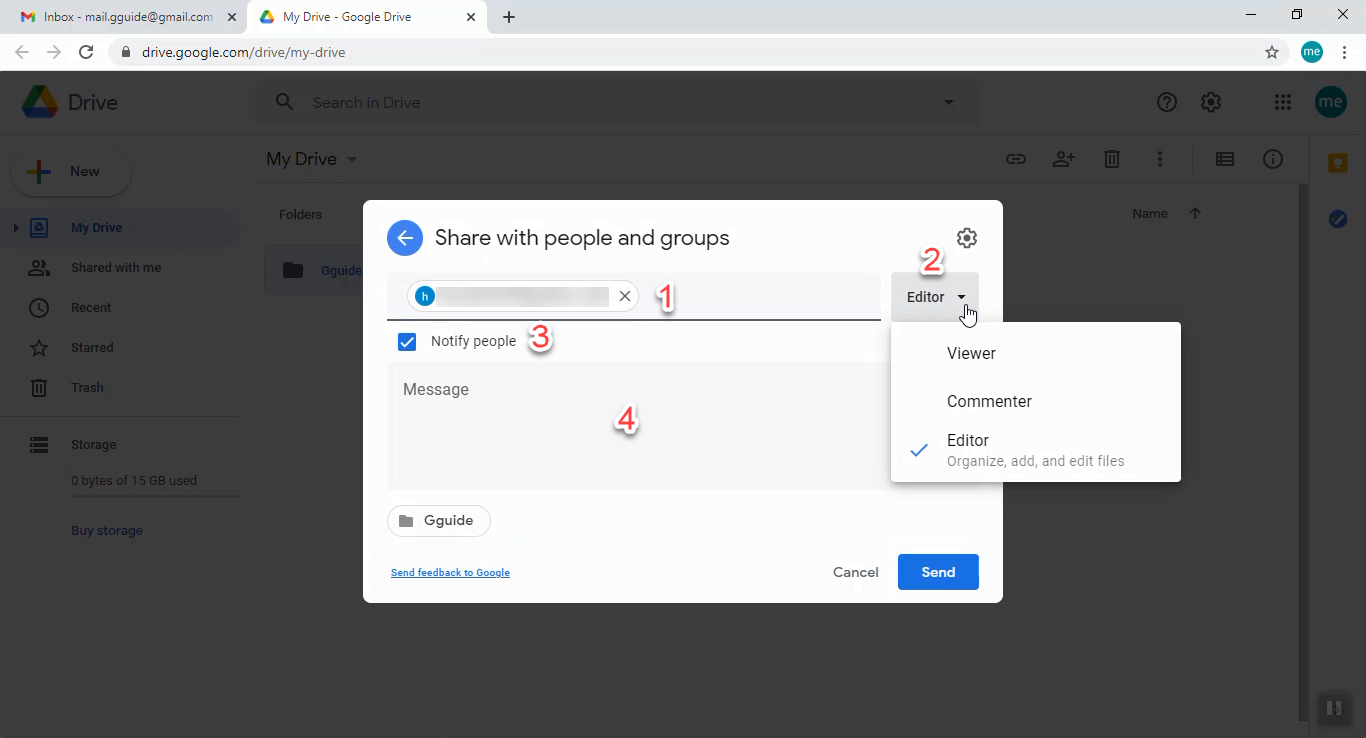Open link-sharing settings gear in dialog
Image resolution: width=1366 pixels, height=738 pixels.
point(966,238)
